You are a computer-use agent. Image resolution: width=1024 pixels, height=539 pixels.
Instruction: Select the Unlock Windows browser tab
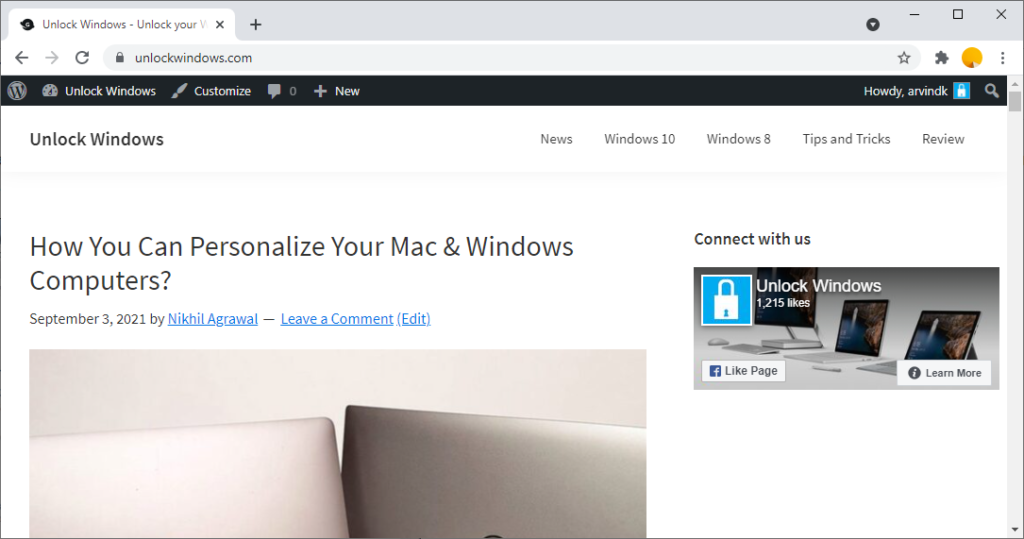tap(121, 25)
